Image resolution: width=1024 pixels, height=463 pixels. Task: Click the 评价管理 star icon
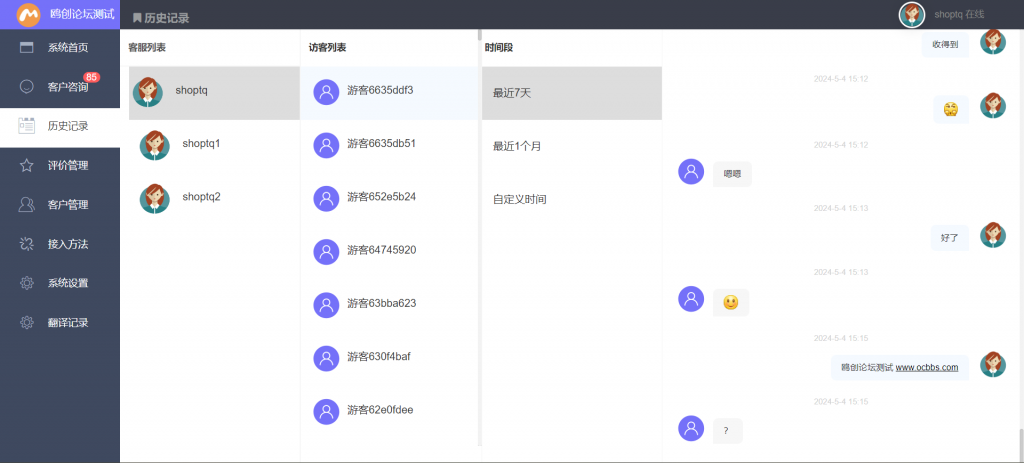[x=27, y=165]
